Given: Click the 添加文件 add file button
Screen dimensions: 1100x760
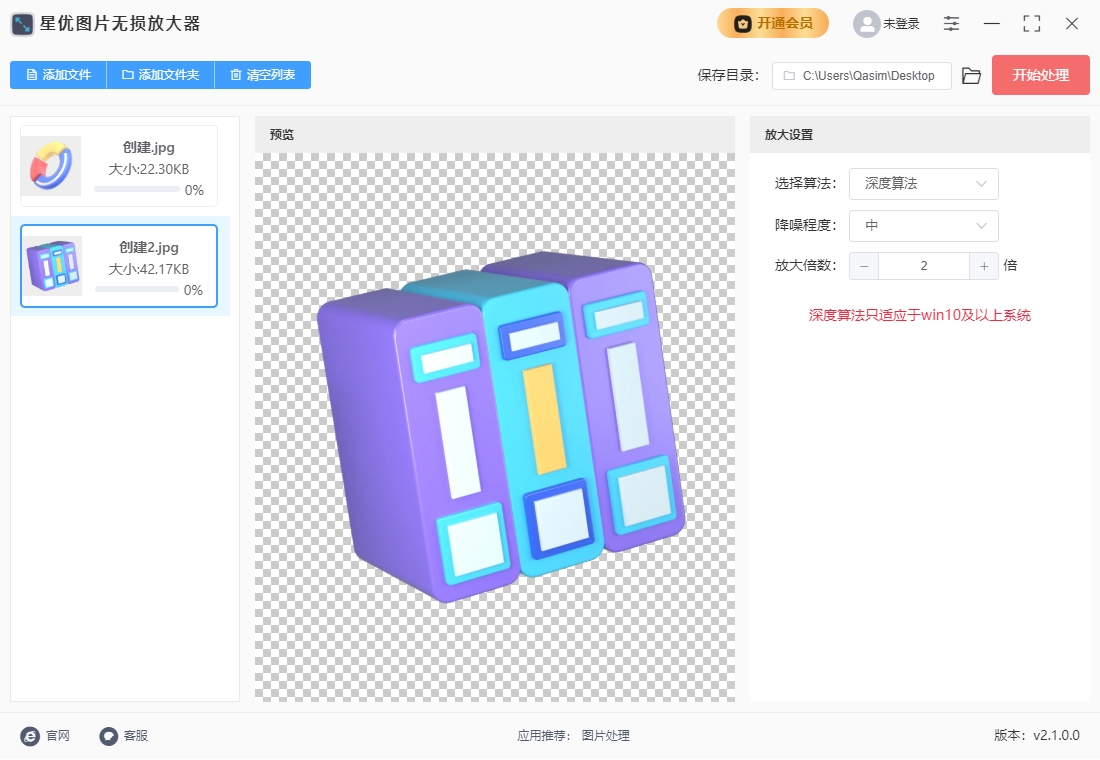Looking at the screenshot, I should 58,75.
